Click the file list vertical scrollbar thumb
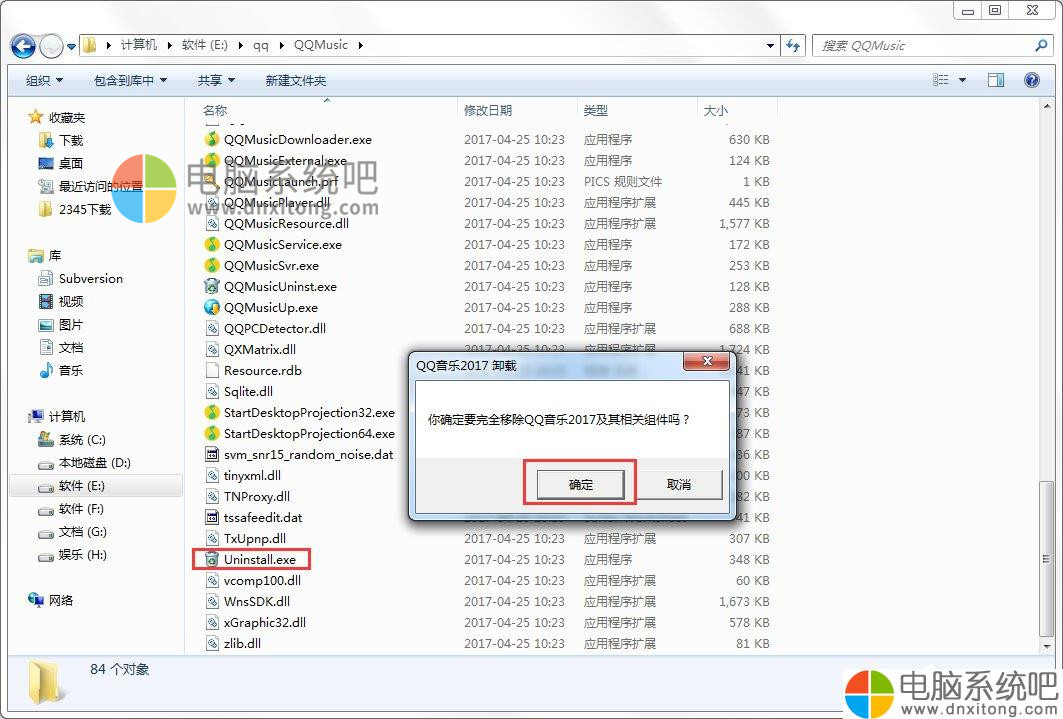Image resolution: width=1063 pixels, height=719 pixels. pos(1047,559)
